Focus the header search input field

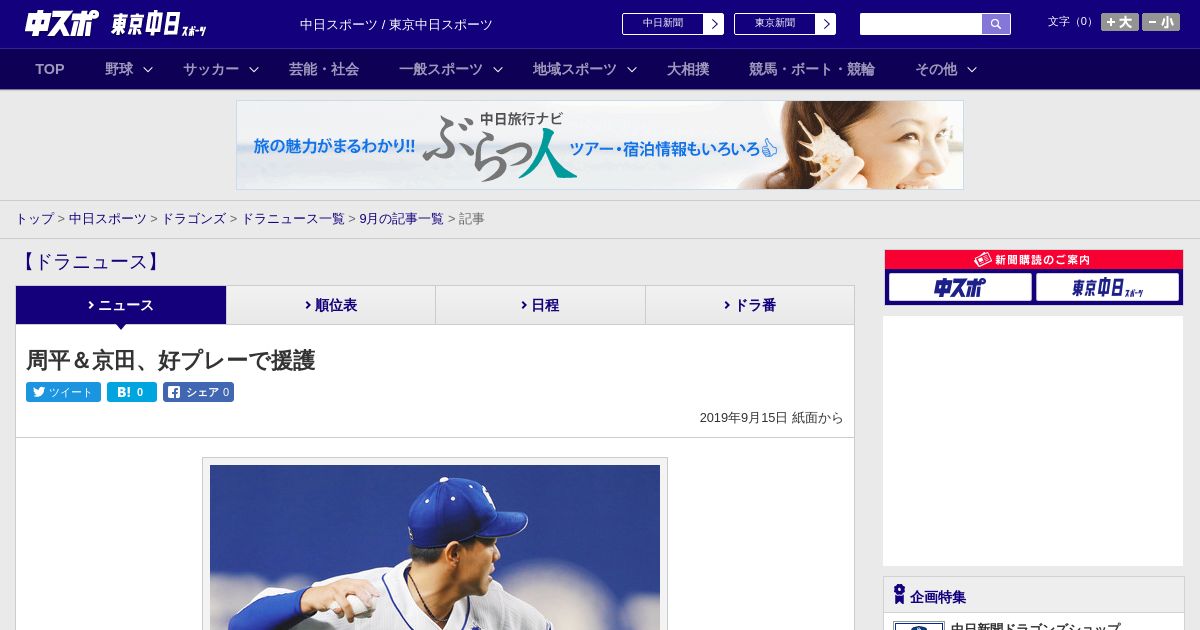tap(921, 24)
